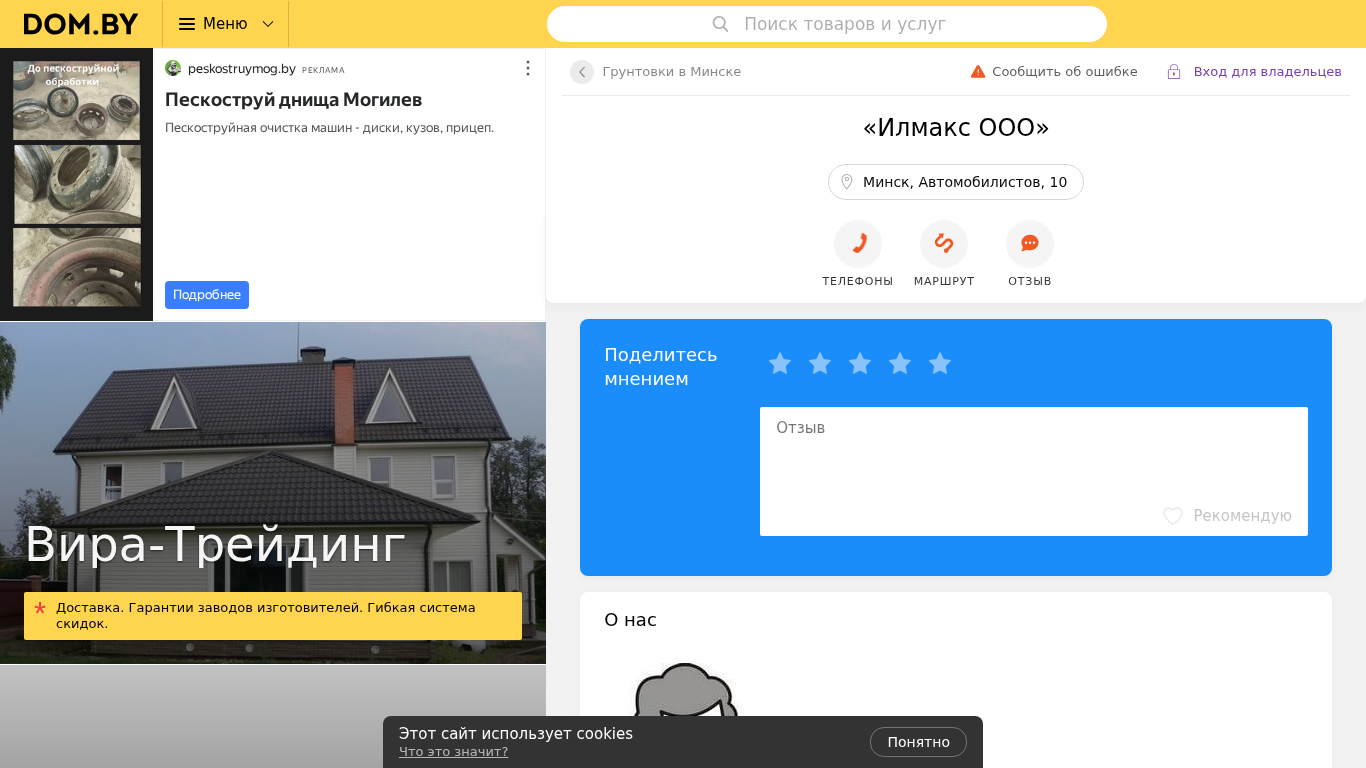Open the bottom rim ad thumbnail
Screen dimensions: 1366x768
pyautogui.click(x=77, y=267)
